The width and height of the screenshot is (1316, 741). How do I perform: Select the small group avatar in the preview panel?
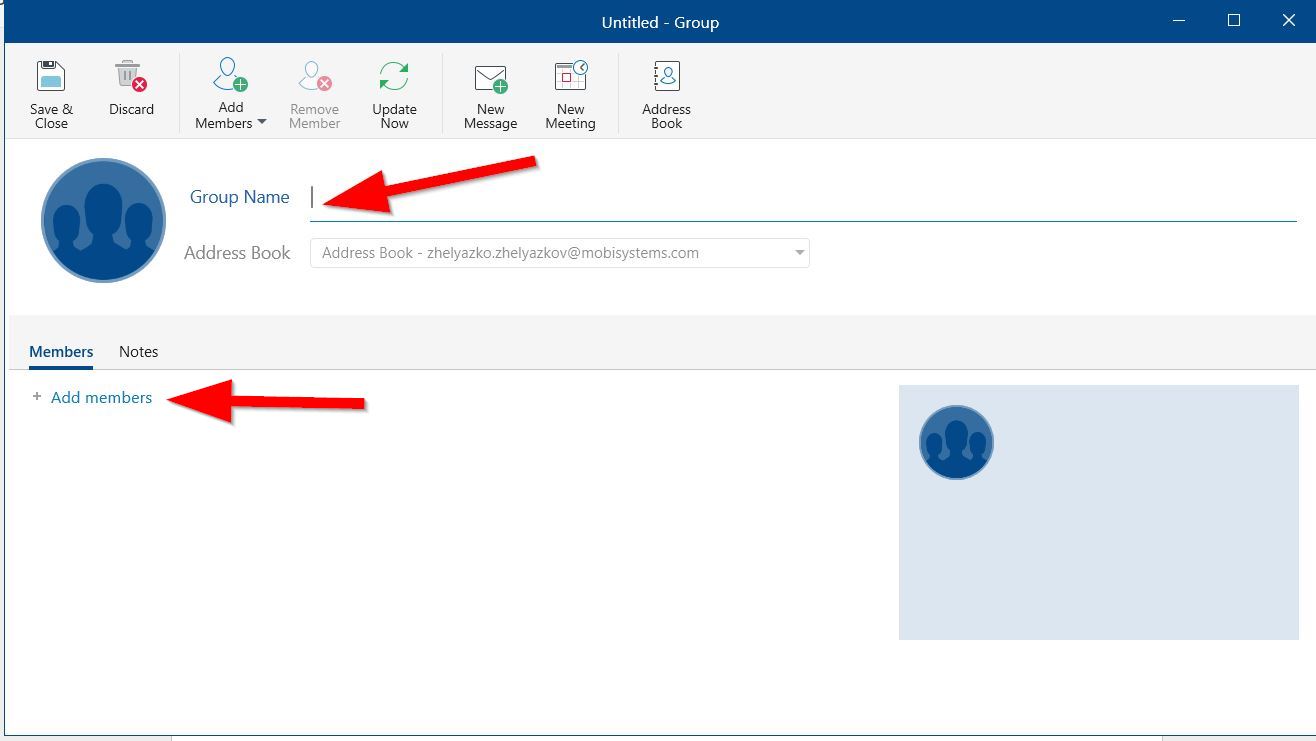click(x=956, y=442)
